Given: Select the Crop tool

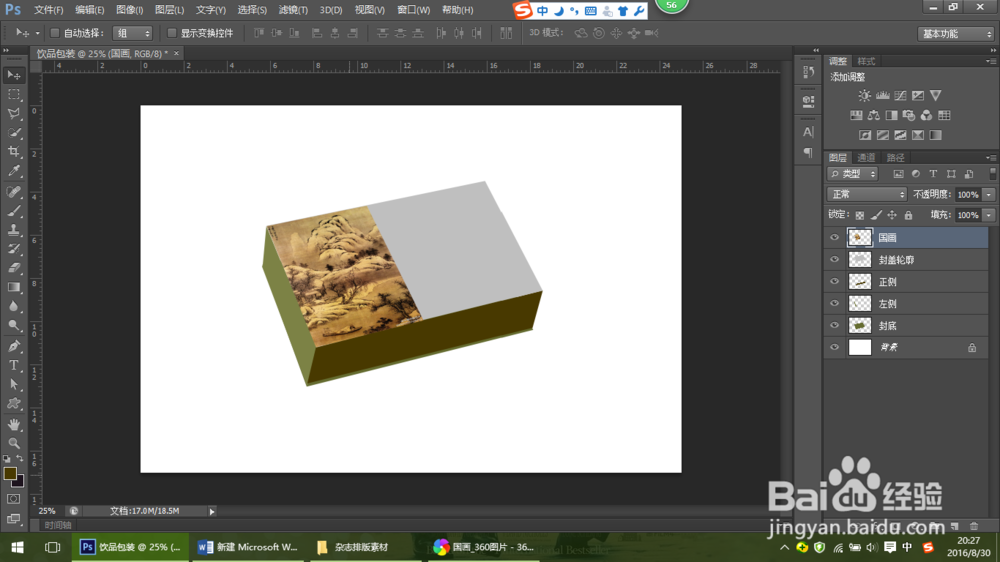Looking at the screenshot, I should point(13,152).
